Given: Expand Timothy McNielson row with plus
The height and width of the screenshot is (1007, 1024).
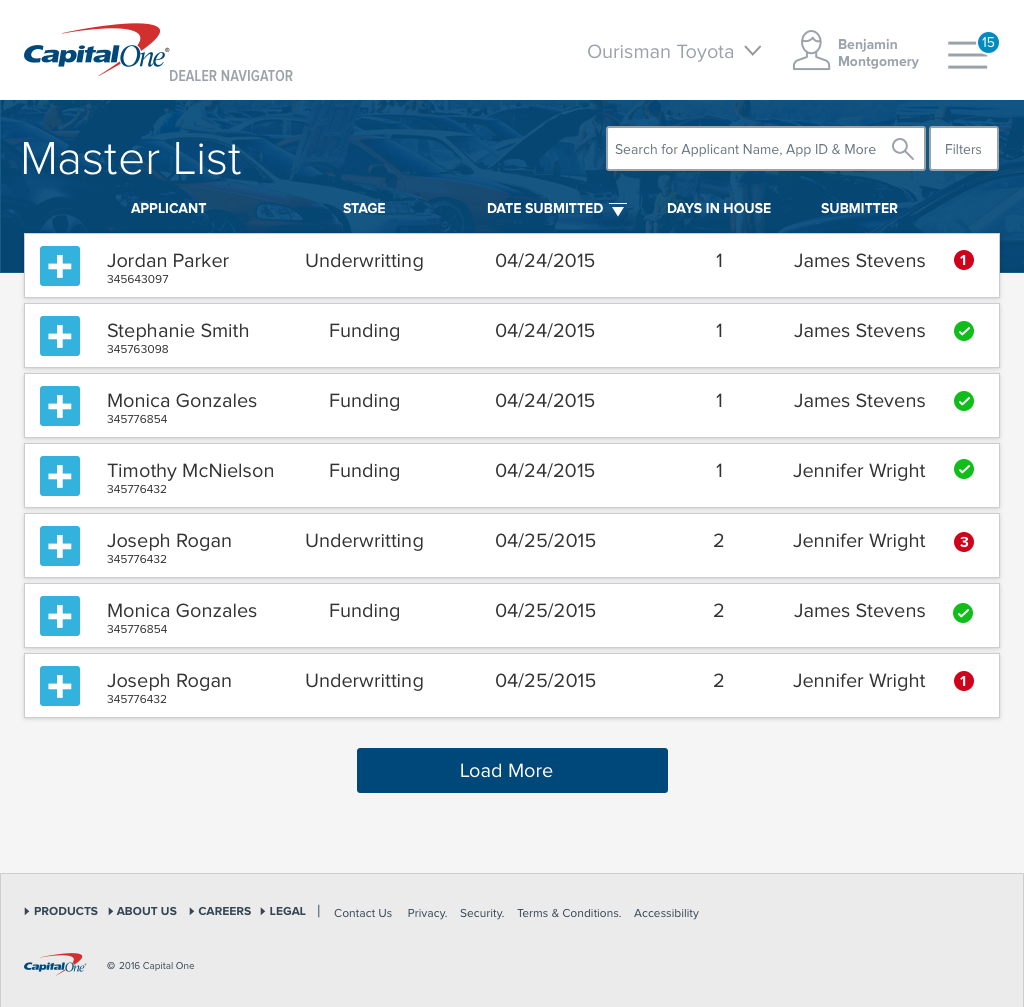Looking at the screenshot, I should coord(60,475).
